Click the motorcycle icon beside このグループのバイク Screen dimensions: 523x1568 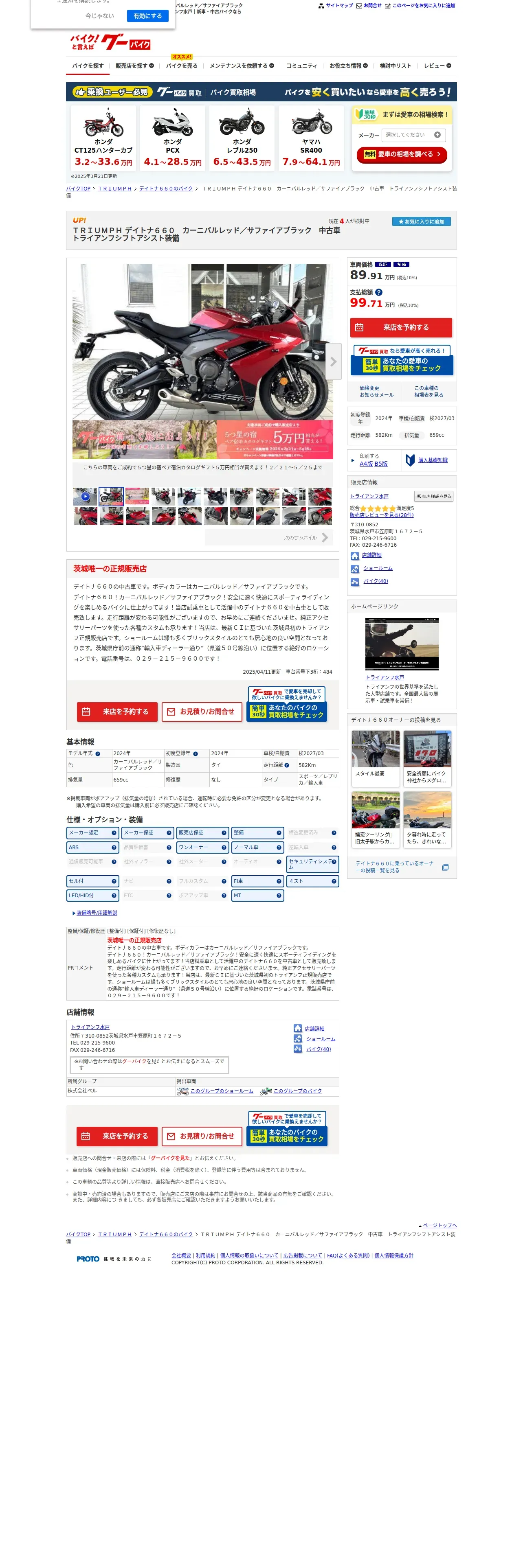266,1091
